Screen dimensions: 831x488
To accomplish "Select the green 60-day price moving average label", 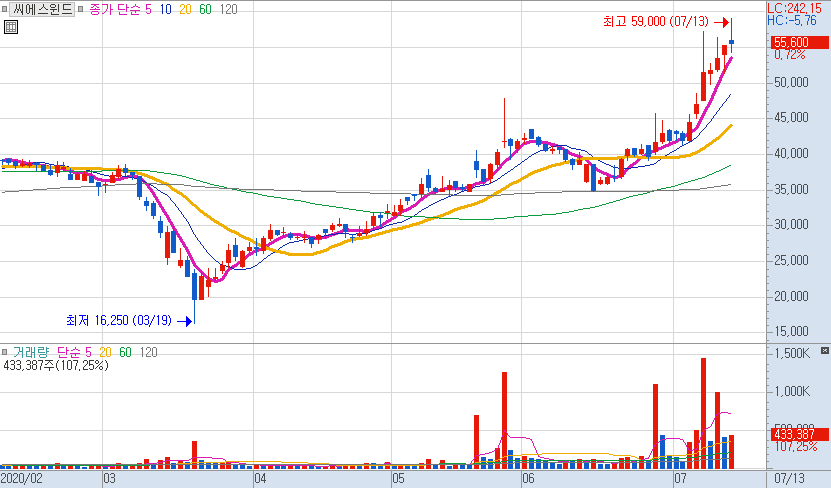I will coord(205,9).
